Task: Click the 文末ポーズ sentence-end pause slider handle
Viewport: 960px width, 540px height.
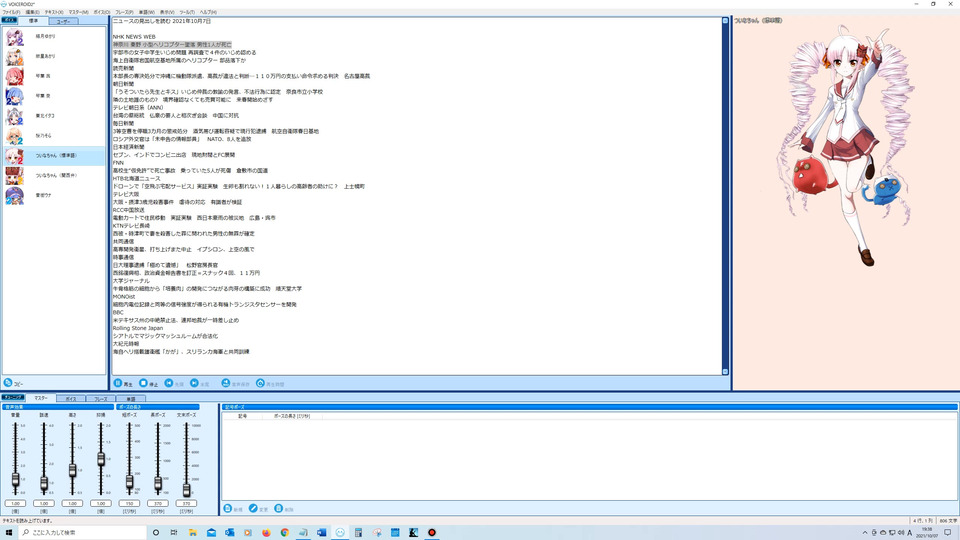Action: click(186, 489)
